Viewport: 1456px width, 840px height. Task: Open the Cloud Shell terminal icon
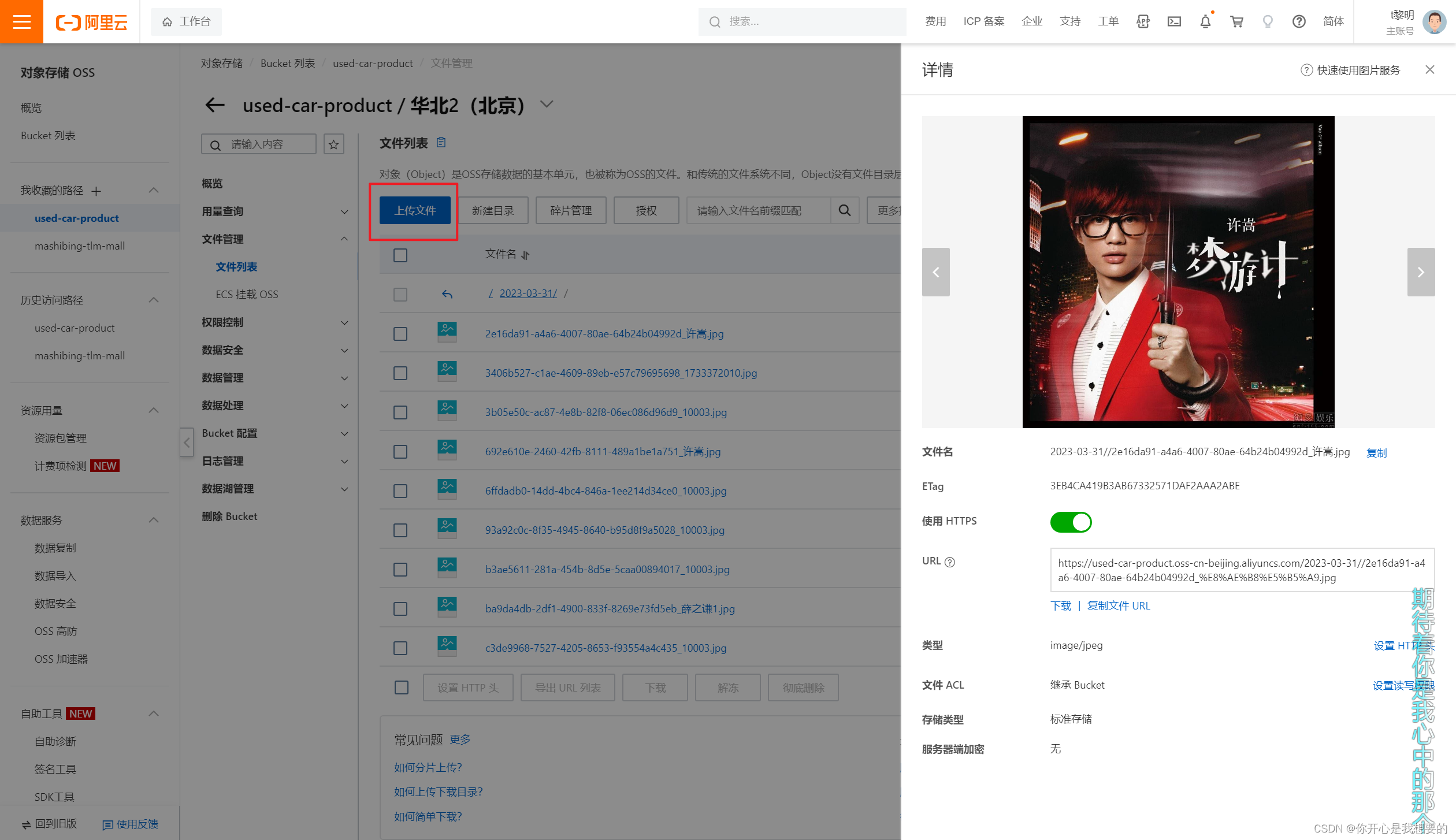coord(1174,22)
